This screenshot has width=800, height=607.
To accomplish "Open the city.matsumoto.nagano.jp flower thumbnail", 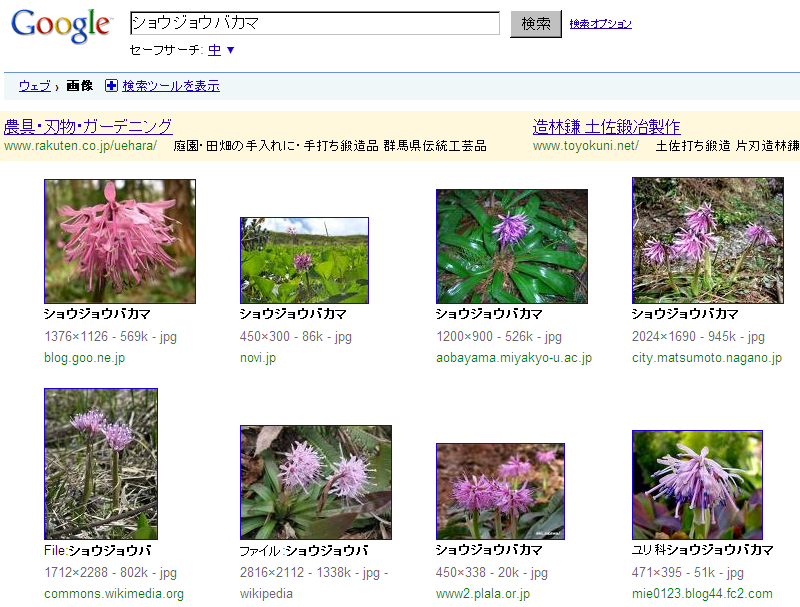I will pos(707,240).
